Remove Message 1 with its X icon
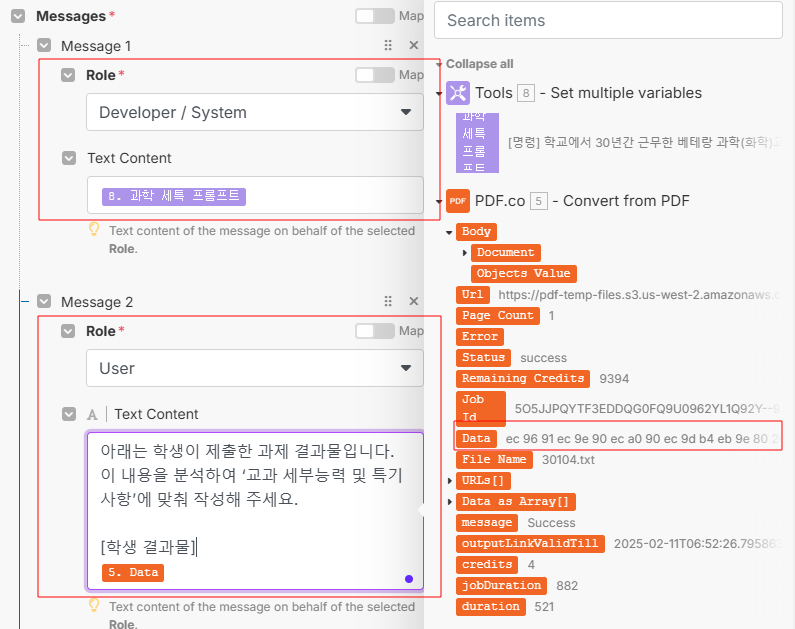Screen dimensions: 795x629 414,46
